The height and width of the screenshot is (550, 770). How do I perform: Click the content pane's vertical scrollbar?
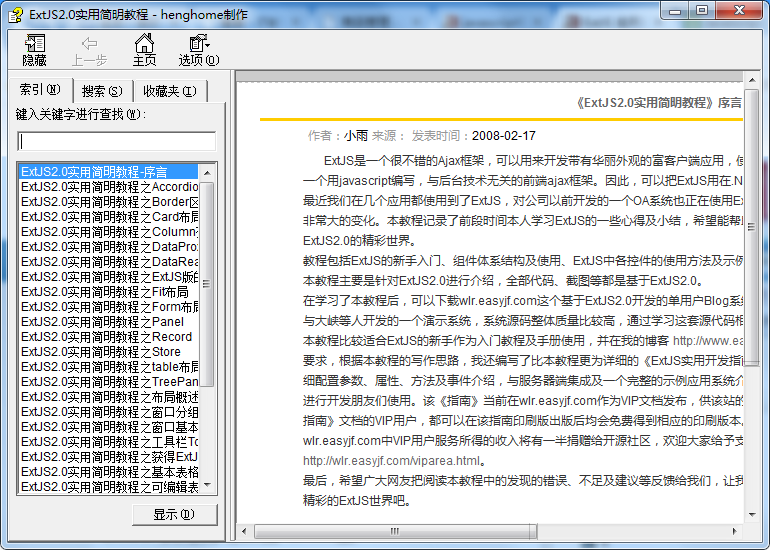tap(752, 300)
